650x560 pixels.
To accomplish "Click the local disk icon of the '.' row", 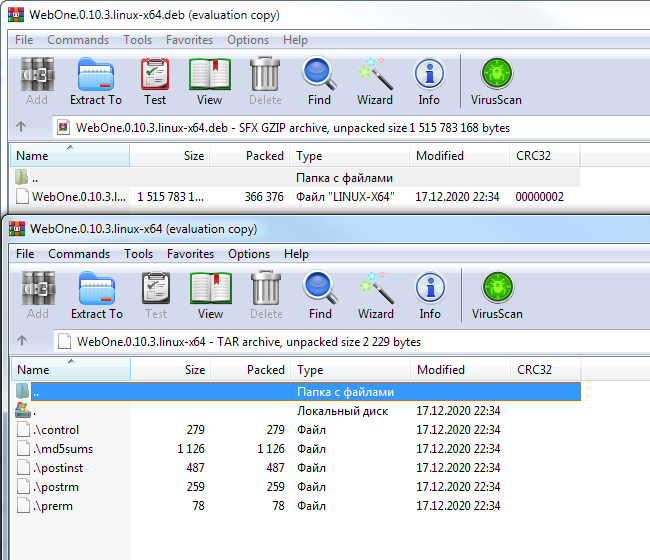I will pos(22,410).
